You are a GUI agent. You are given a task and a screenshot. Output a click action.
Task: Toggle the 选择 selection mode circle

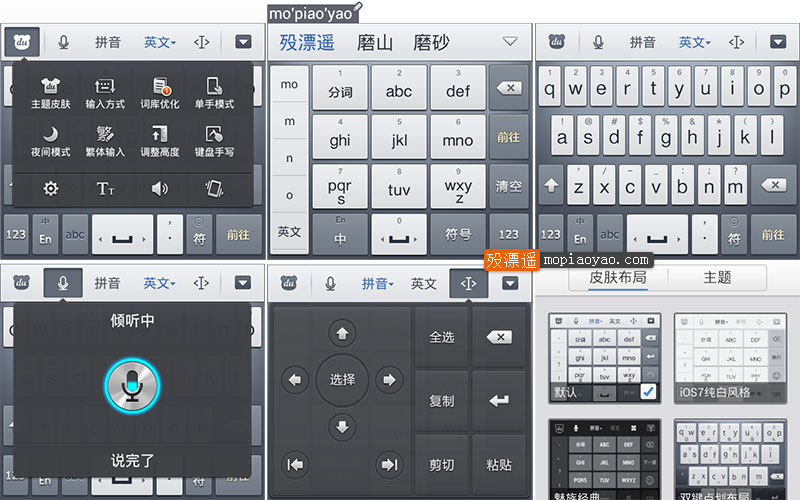coord(342,380)
